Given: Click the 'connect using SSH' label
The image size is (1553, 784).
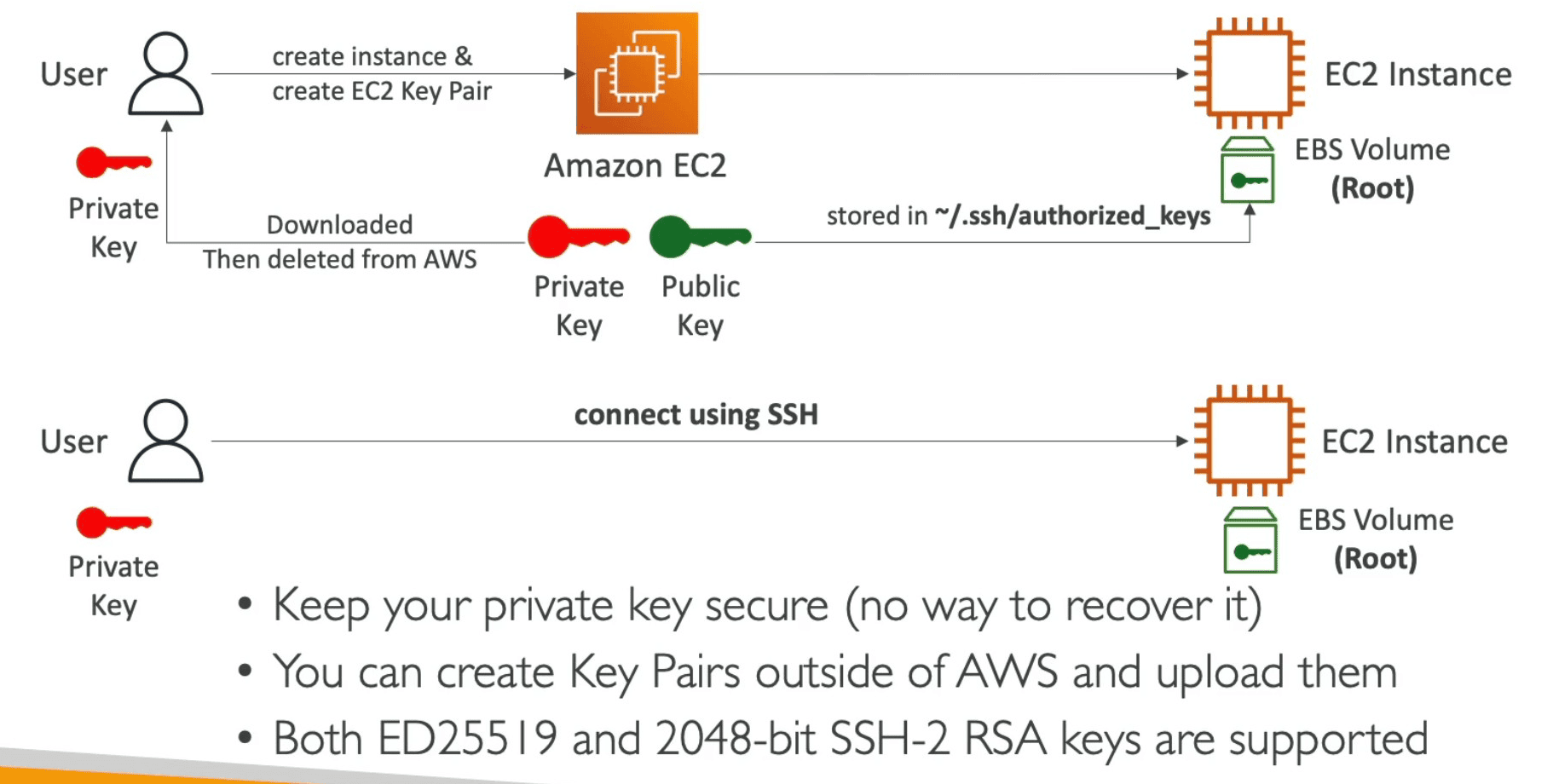Looking at the screenshot, I should pos(696,415).
